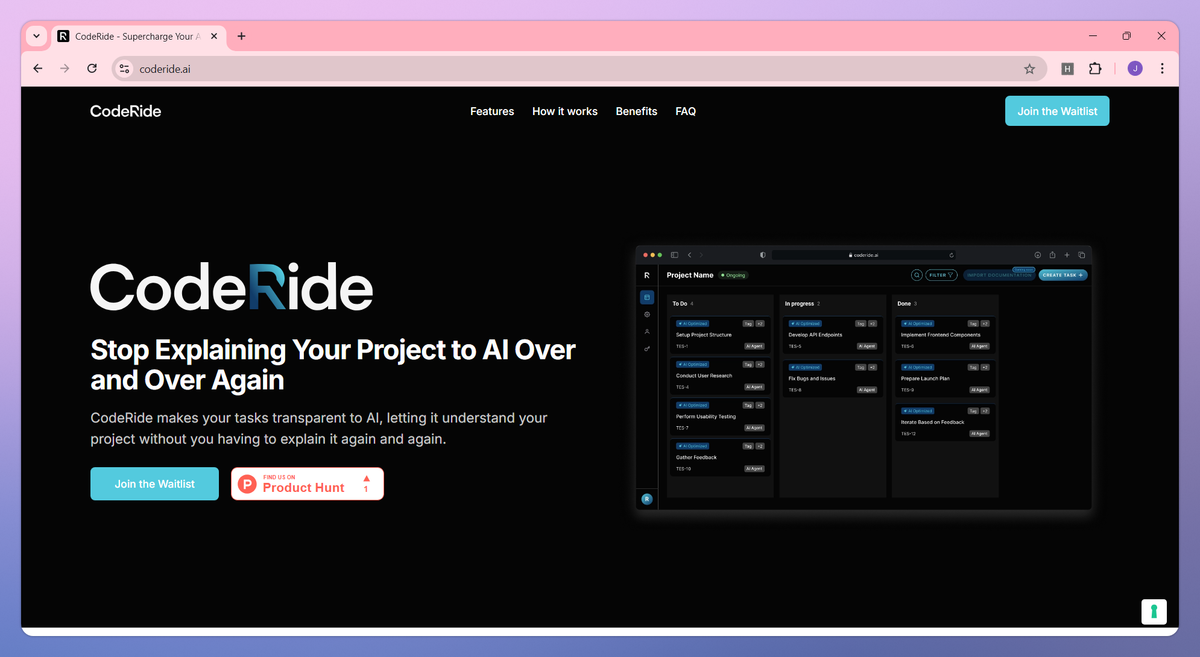Open the Gather Feedback task card
The height and width of the screenshot is (657, 1200).
tap(720, 457)
